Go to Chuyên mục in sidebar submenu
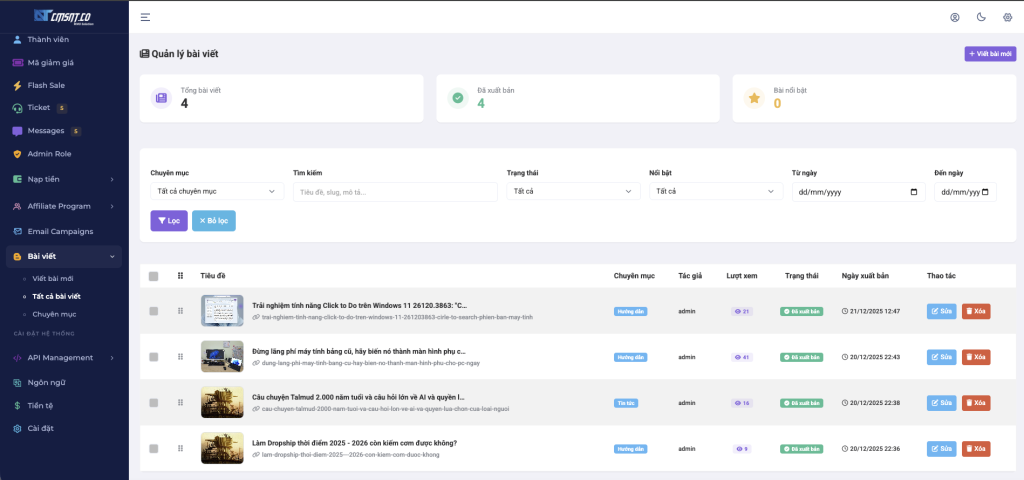This screenshot has width=1024, height=480. pyautogui.click(x=55, y=314)
